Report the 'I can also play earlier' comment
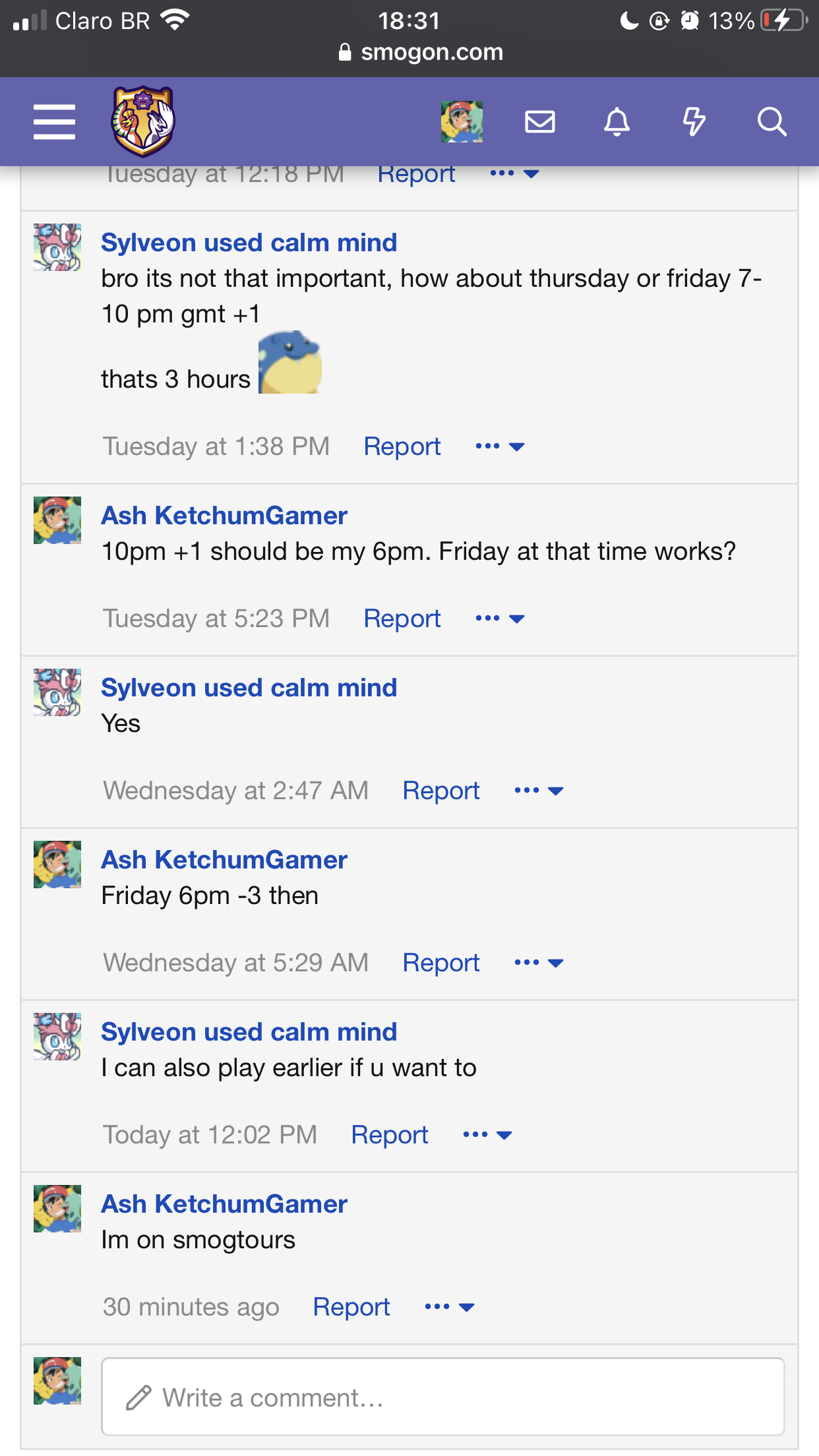Screen dimensions: 819x1456 [389, 1135]
